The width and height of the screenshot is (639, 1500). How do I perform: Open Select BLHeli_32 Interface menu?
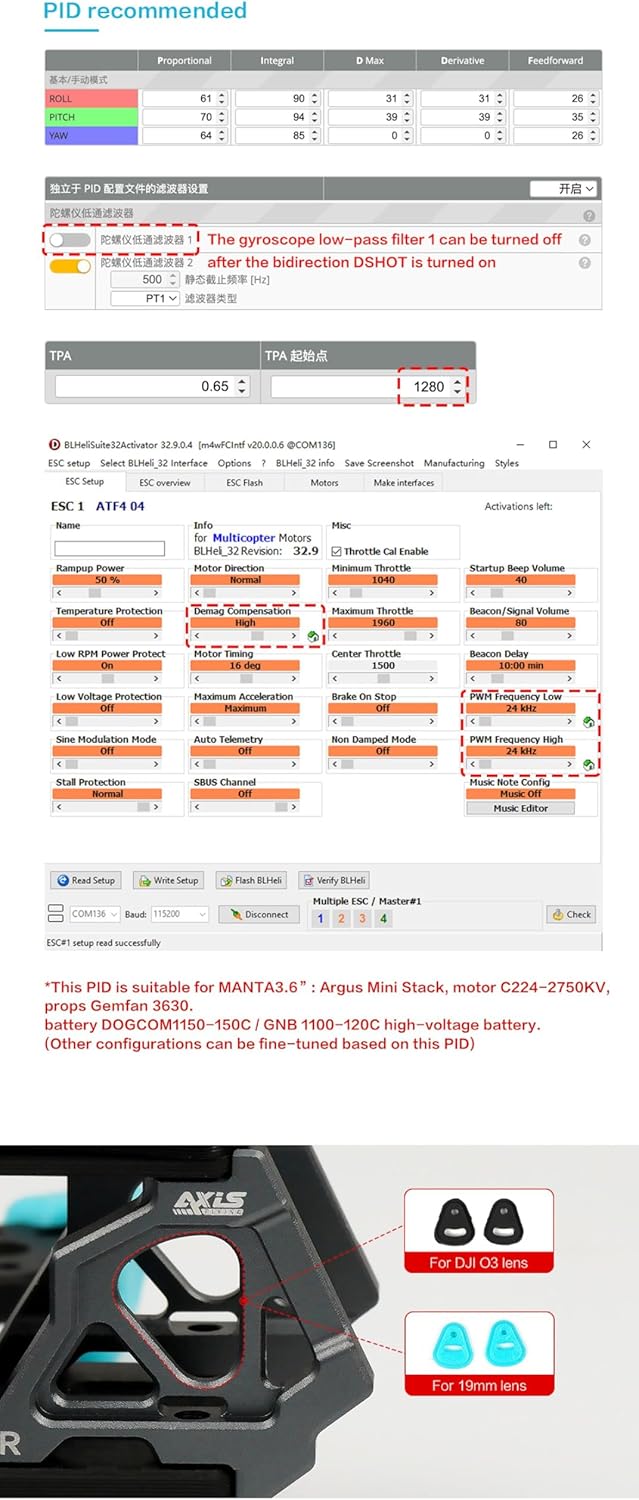pos(154,463)
